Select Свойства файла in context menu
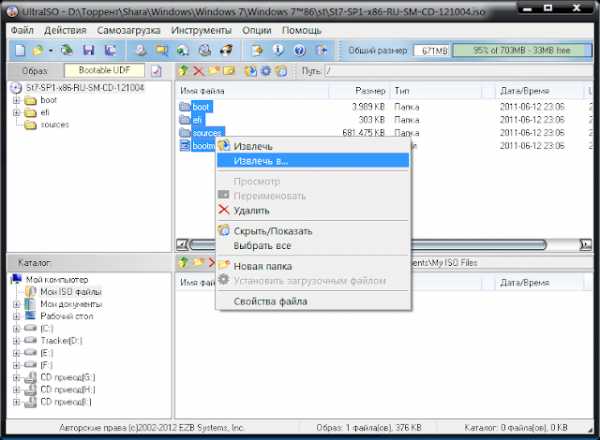600x440 pixels. click(x=269, y=301)
